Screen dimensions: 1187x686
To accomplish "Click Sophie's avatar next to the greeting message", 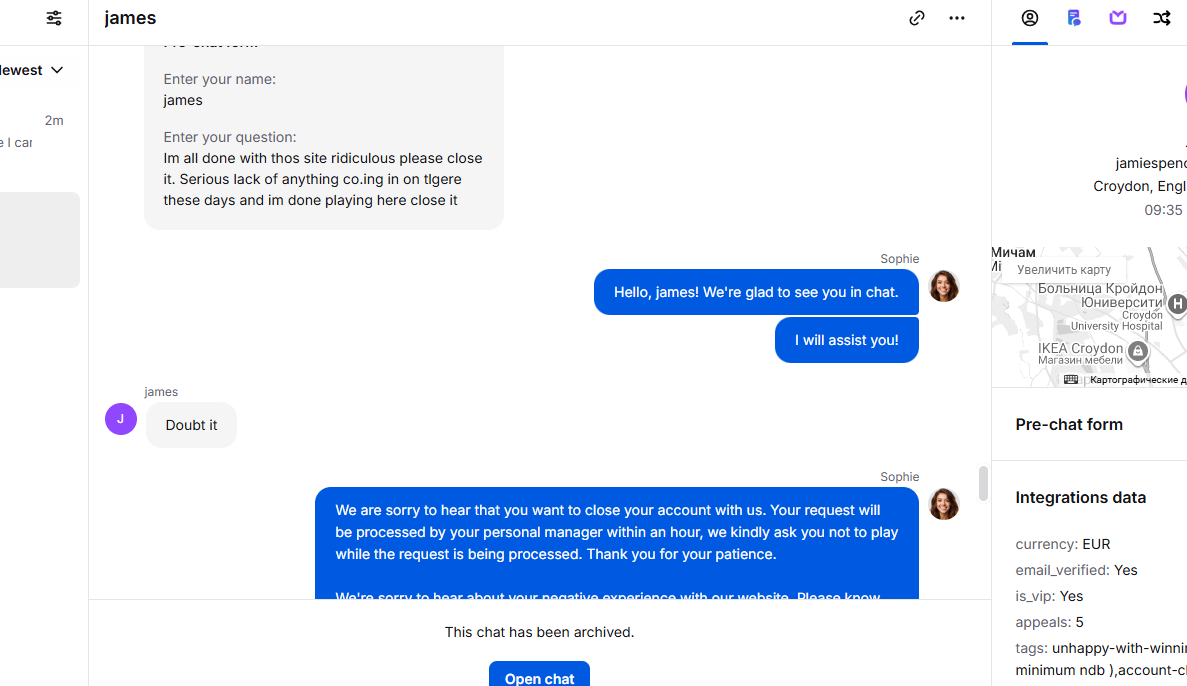I will pyautogui.click(x=944, y=286).
